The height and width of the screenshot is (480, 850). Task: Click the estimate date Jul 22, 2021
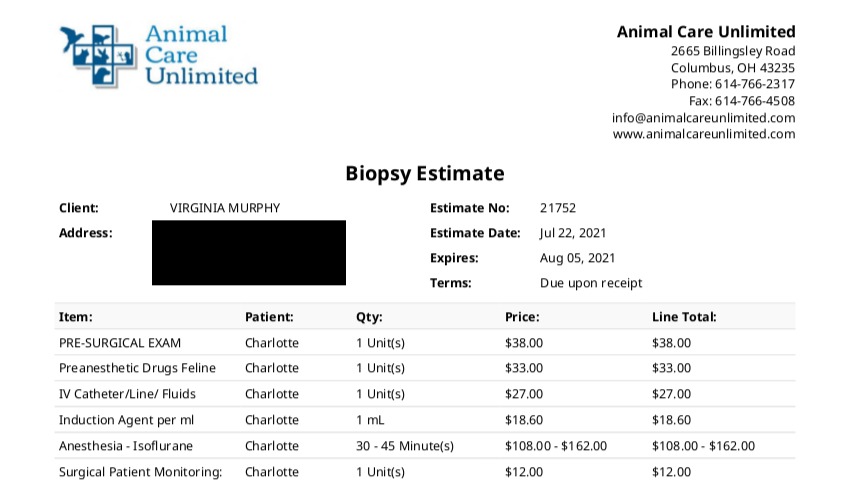573,233
